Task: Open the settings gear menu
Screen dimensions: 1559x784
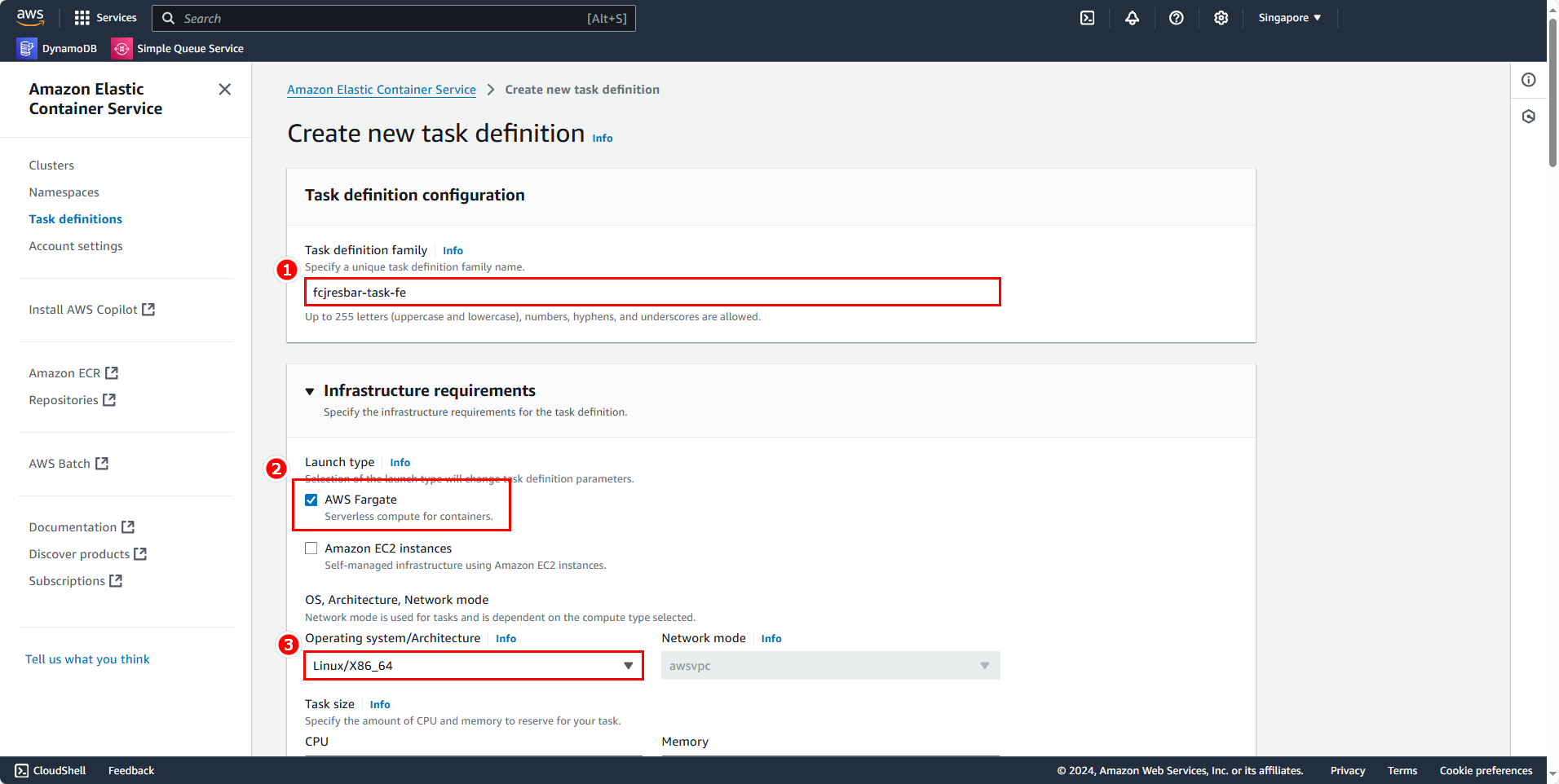Action: pyautogui.click(x=1221, y=18)
